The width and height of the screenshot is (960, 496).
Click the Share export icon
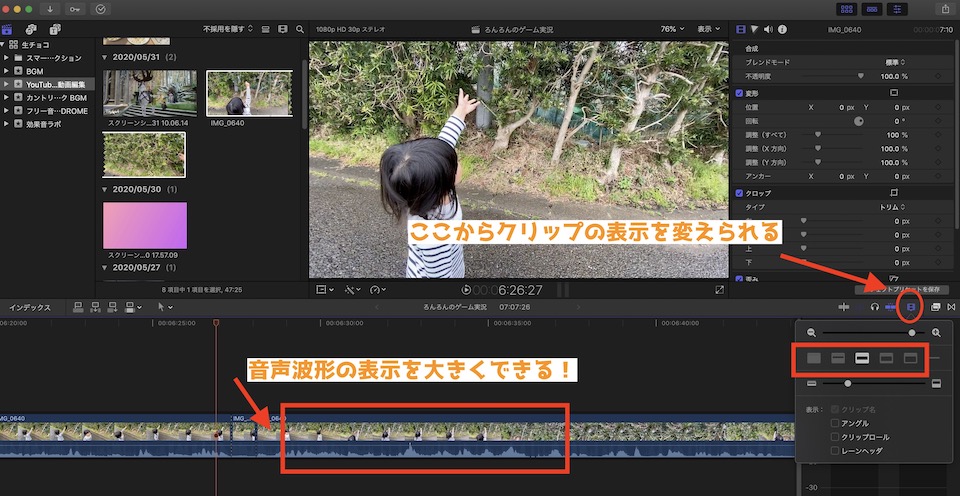tap(945, 9)
